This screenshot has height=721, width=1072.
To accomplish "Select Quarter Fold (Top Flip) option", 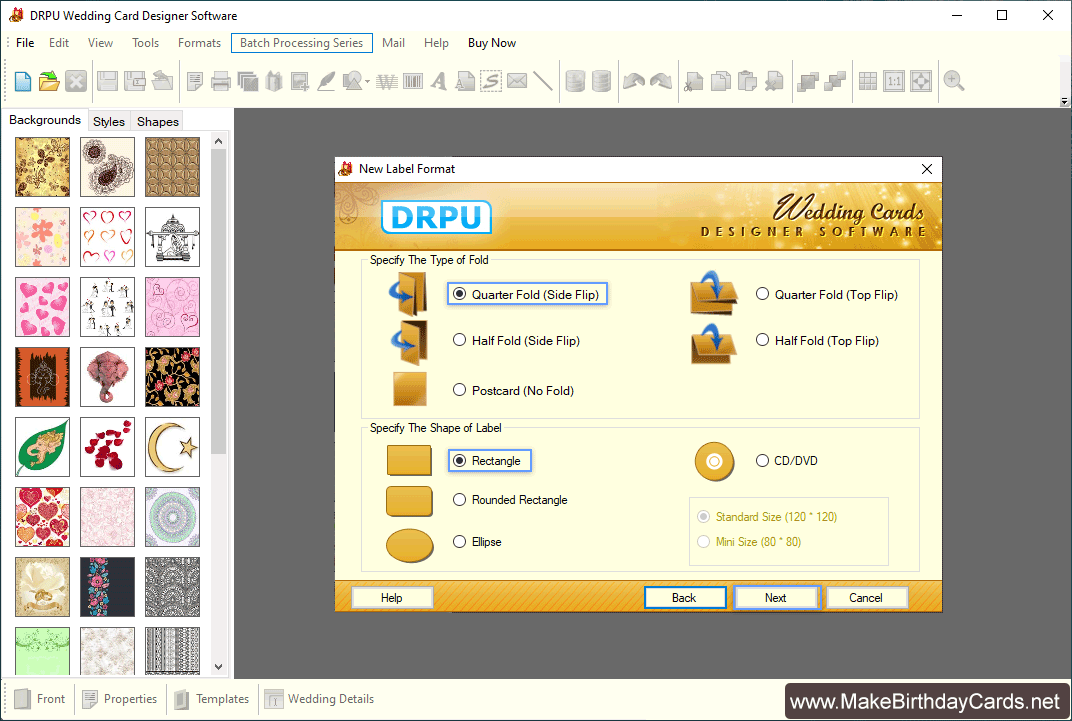I will pos(827,295).
